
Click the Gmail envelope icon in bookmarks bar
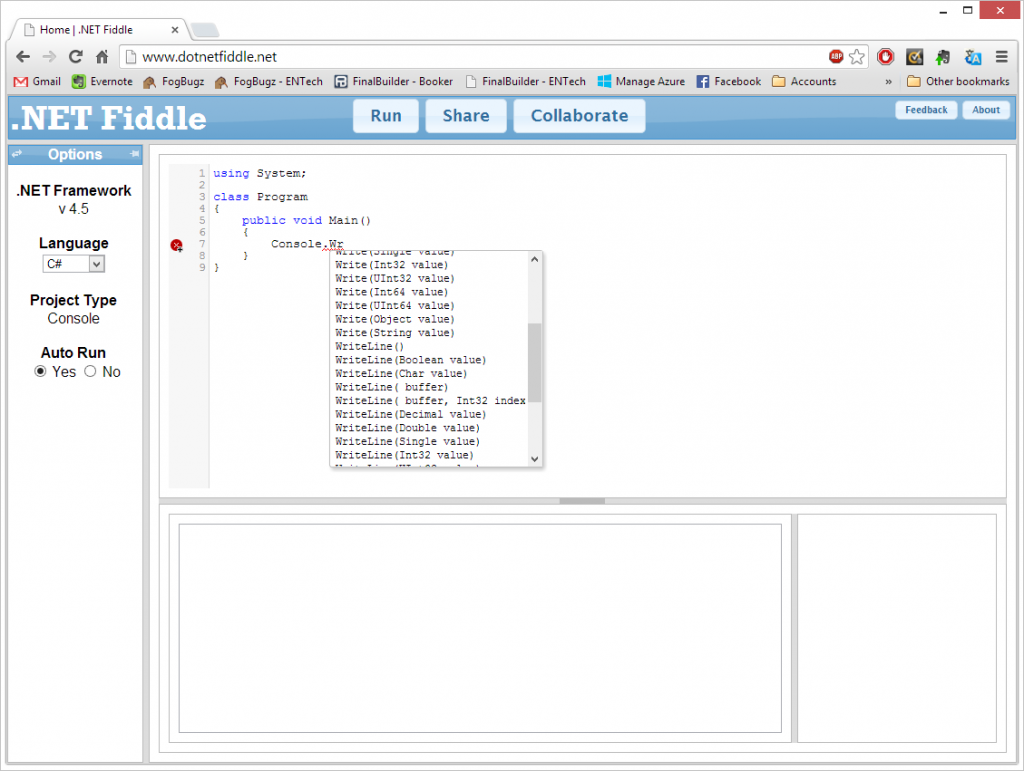point(21,82)
